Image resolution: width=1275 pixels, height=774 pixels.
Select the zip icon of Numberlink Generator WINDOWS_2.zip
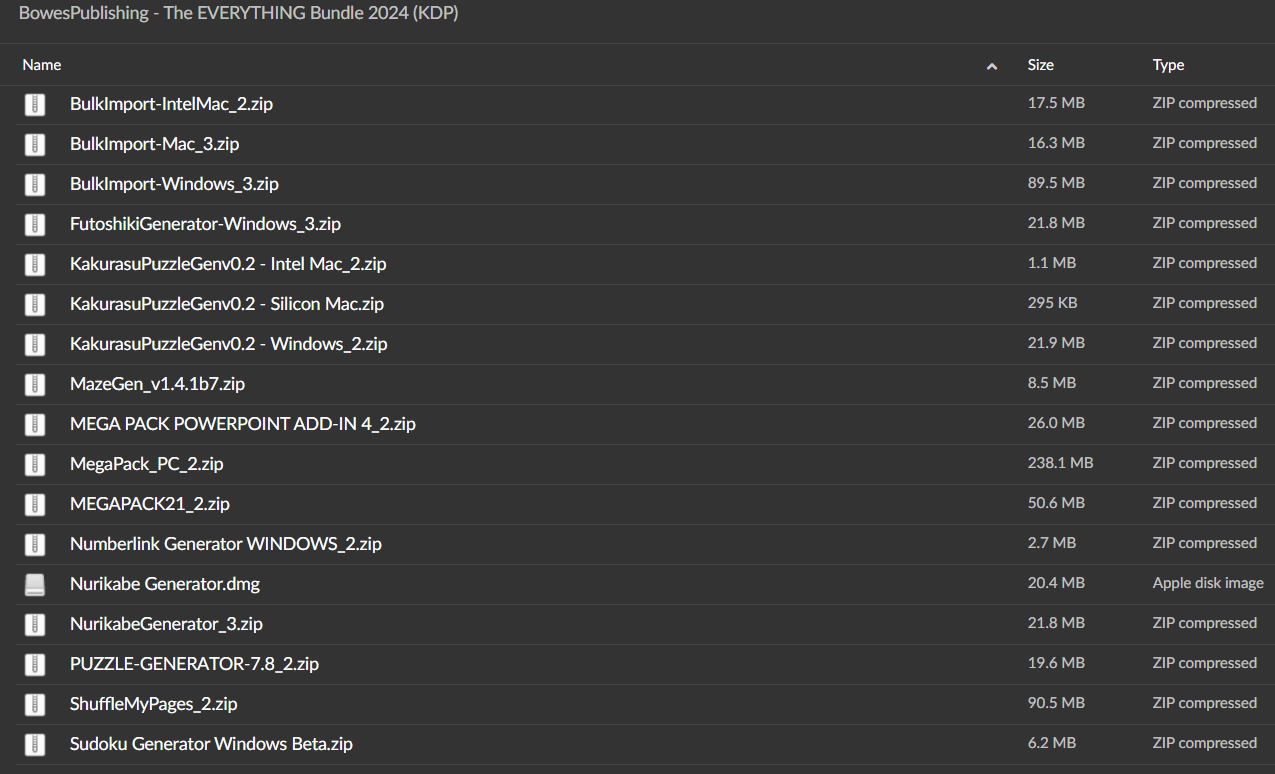point(35,544)
